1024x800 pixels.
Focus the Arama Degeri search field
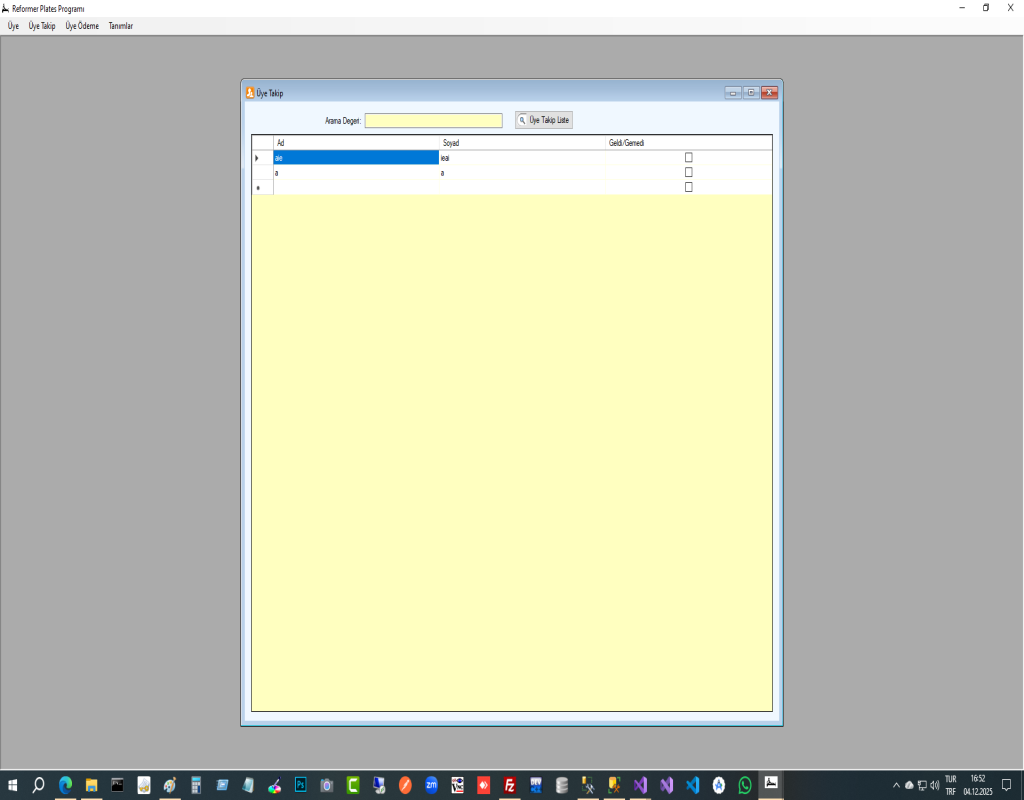tap(433, 121)
